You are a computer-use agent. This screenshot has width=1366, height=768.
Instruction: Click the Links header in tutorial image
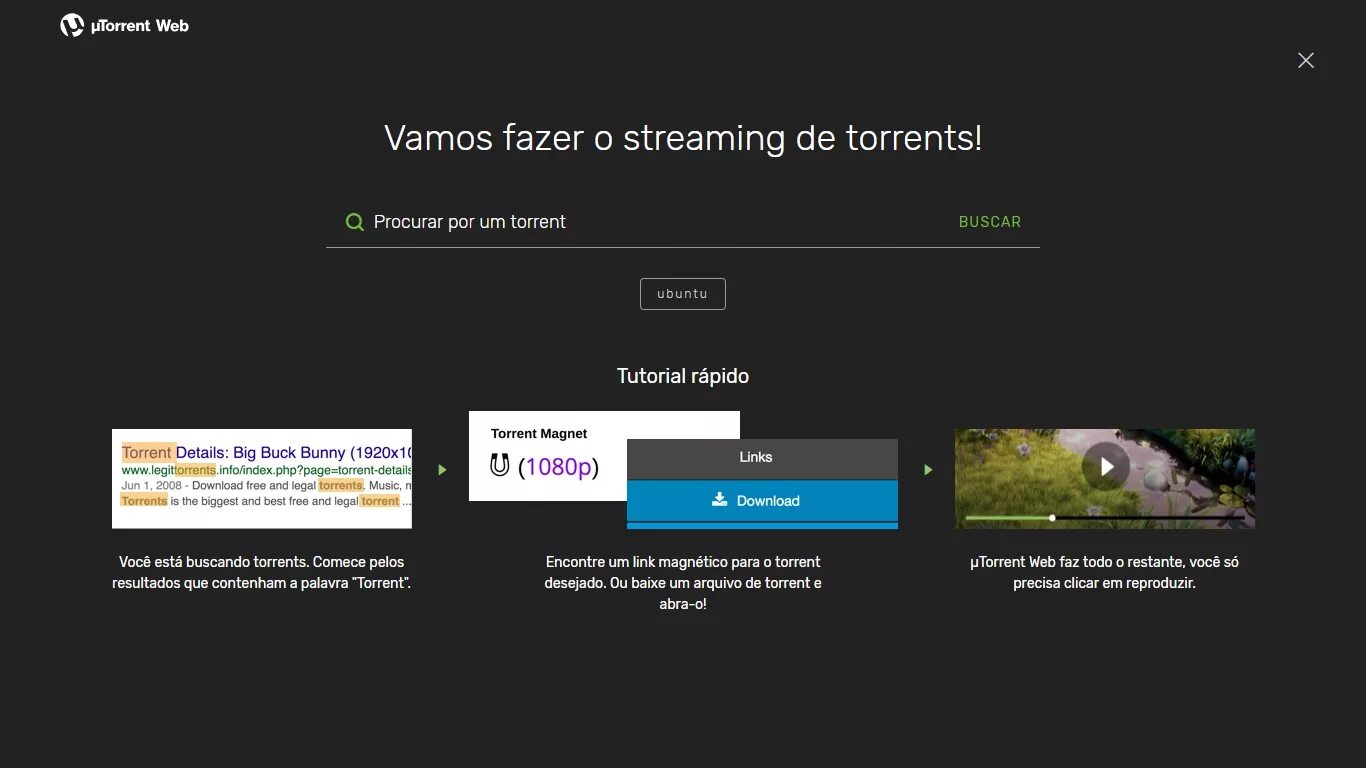(x=762, y=457)
